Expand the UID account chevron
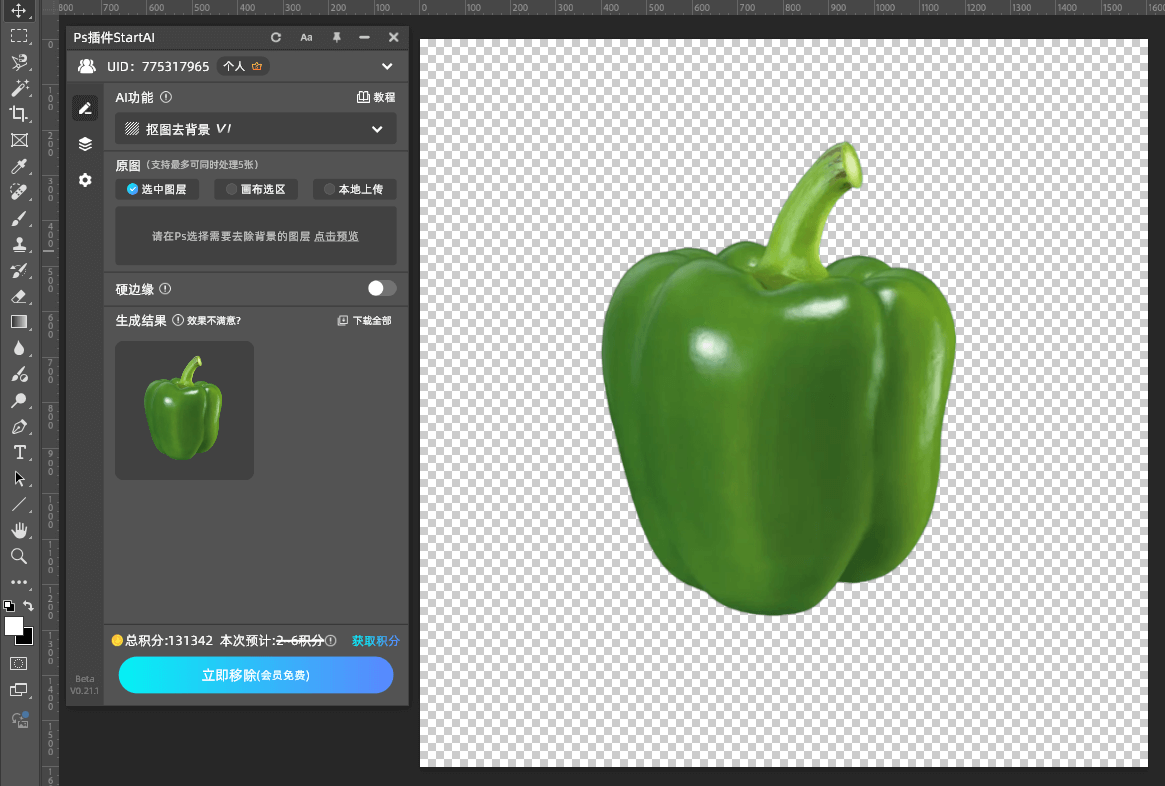This screenshot has width=1165, height=786. [x=387, y=67]
